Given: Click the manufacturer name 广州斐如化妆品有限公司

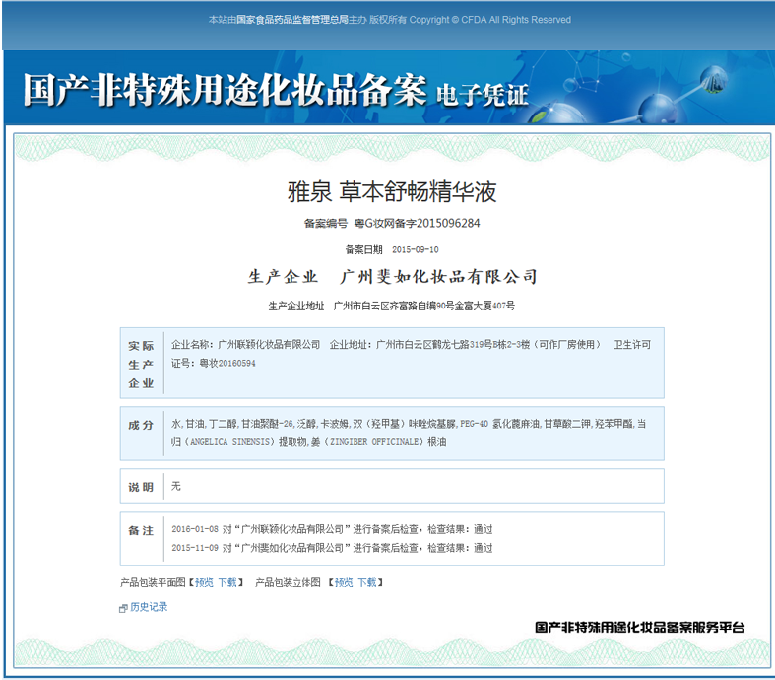Looking at the screenshot, I should click(439, 277).
